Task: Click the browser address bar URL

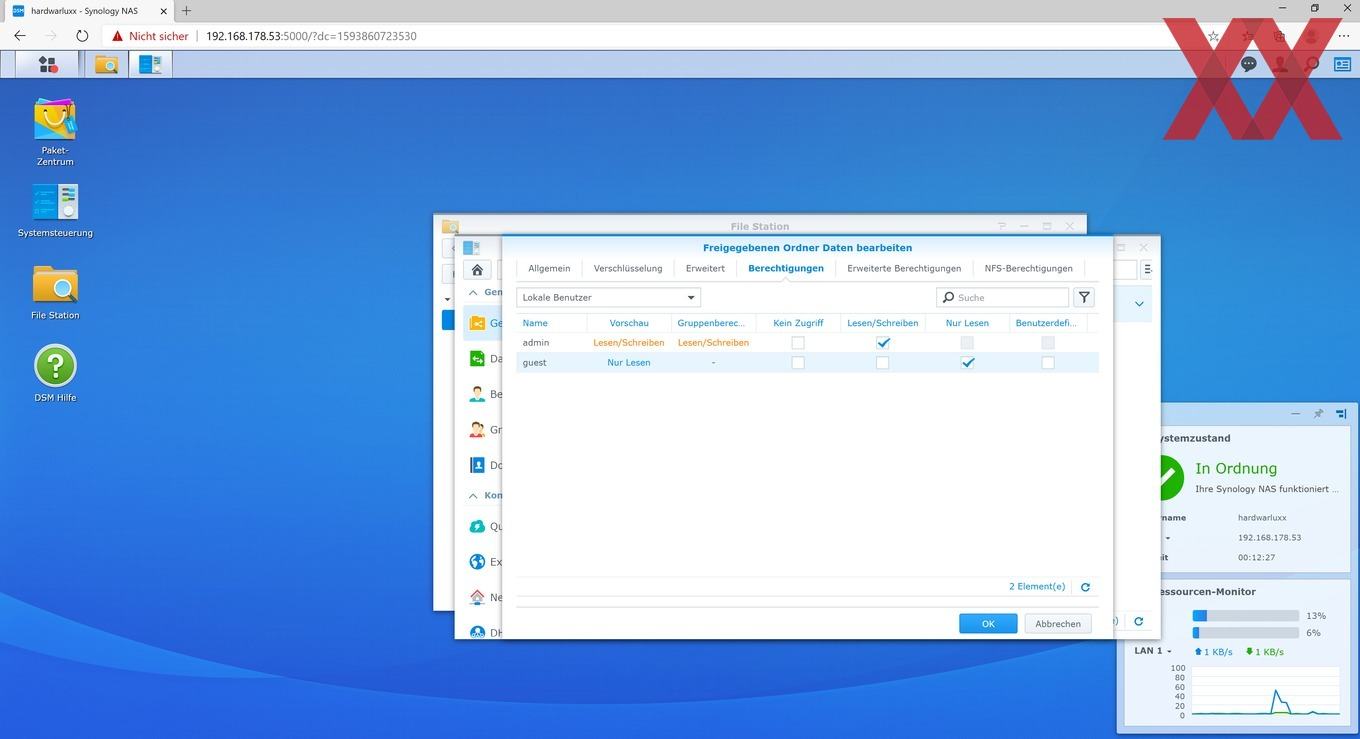Action: point(311,35)
